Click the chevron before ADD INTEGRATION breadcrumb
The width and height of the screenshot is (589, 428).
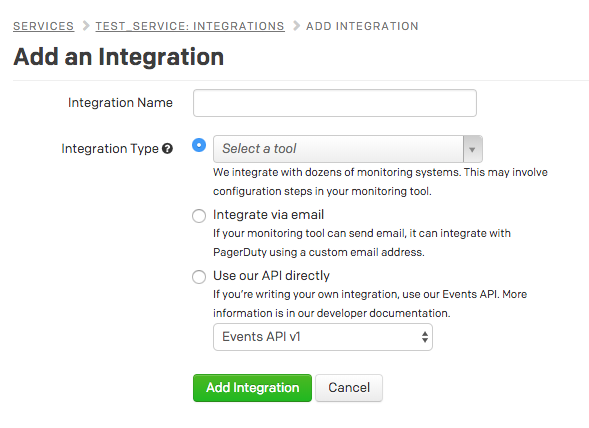tap(296, 26)
